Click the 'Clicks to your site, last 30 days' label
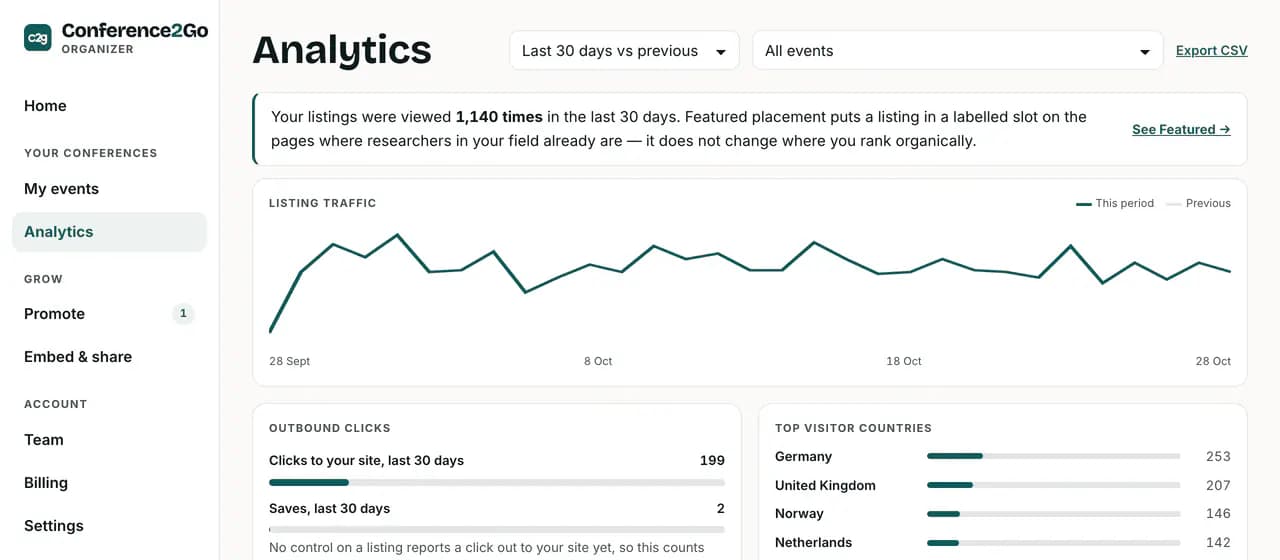This screenshot has width=1280, height=560. pyautogui.click(x=366, y=461)
